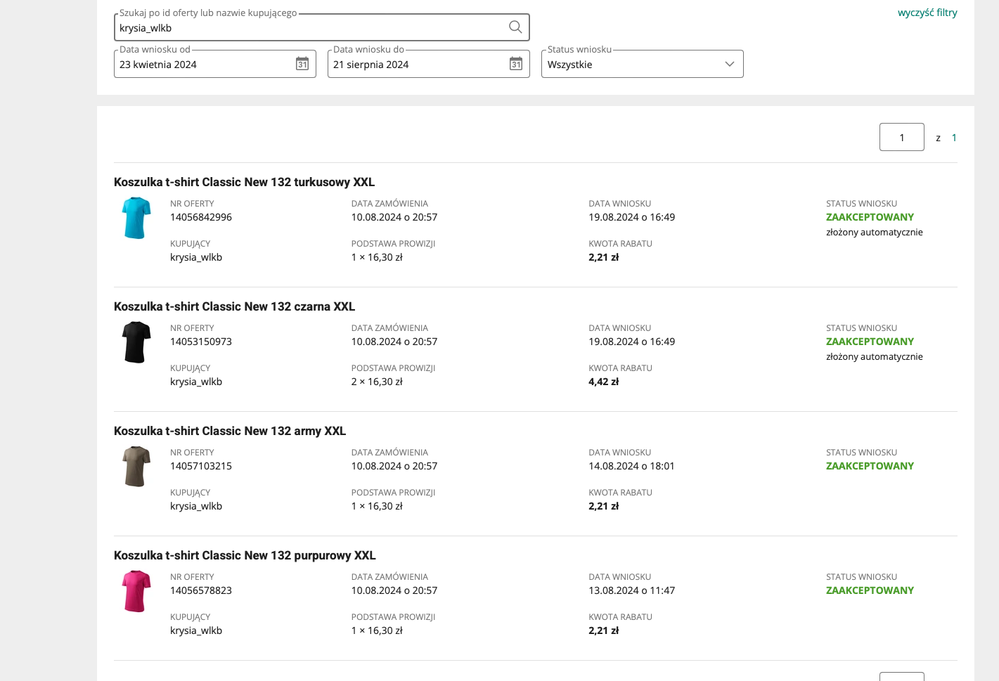Open Koszulka Classic New 132 turkusowy XXL title
999x681 pixels.
pos(244,182)
